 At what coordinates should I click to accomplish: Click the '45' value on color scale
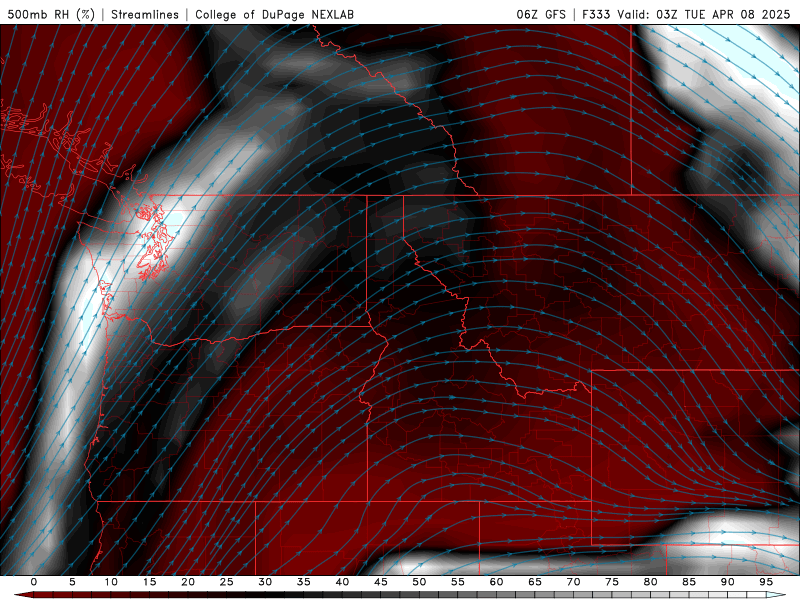click(x=381, y=582)
